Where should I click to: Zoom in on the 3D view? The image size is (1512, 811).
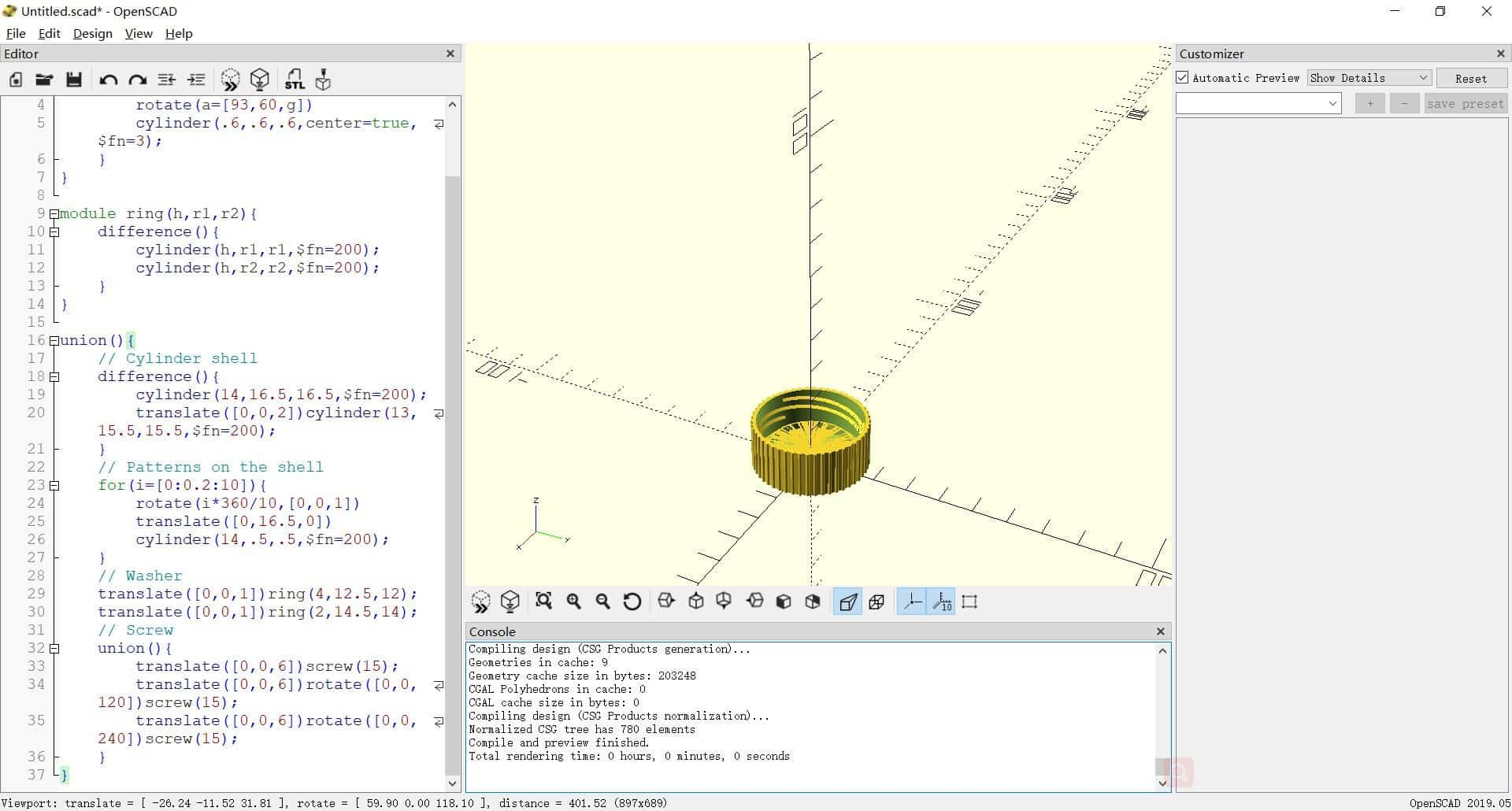pos(573,602)
